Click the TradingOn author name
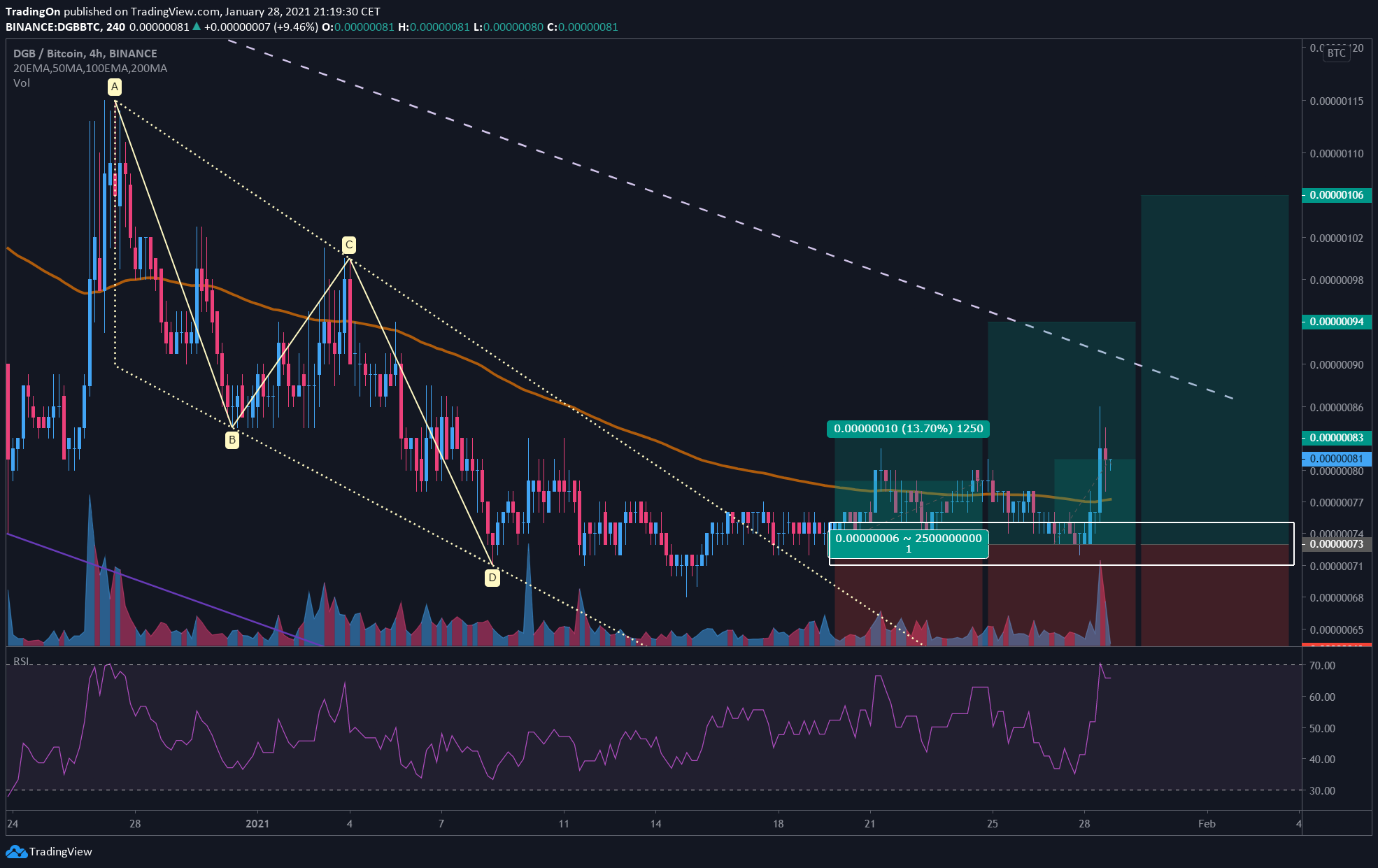Image resolution: width=1378 pixels, height=868 pixels. pyautogui.click(x=33, y=12)
